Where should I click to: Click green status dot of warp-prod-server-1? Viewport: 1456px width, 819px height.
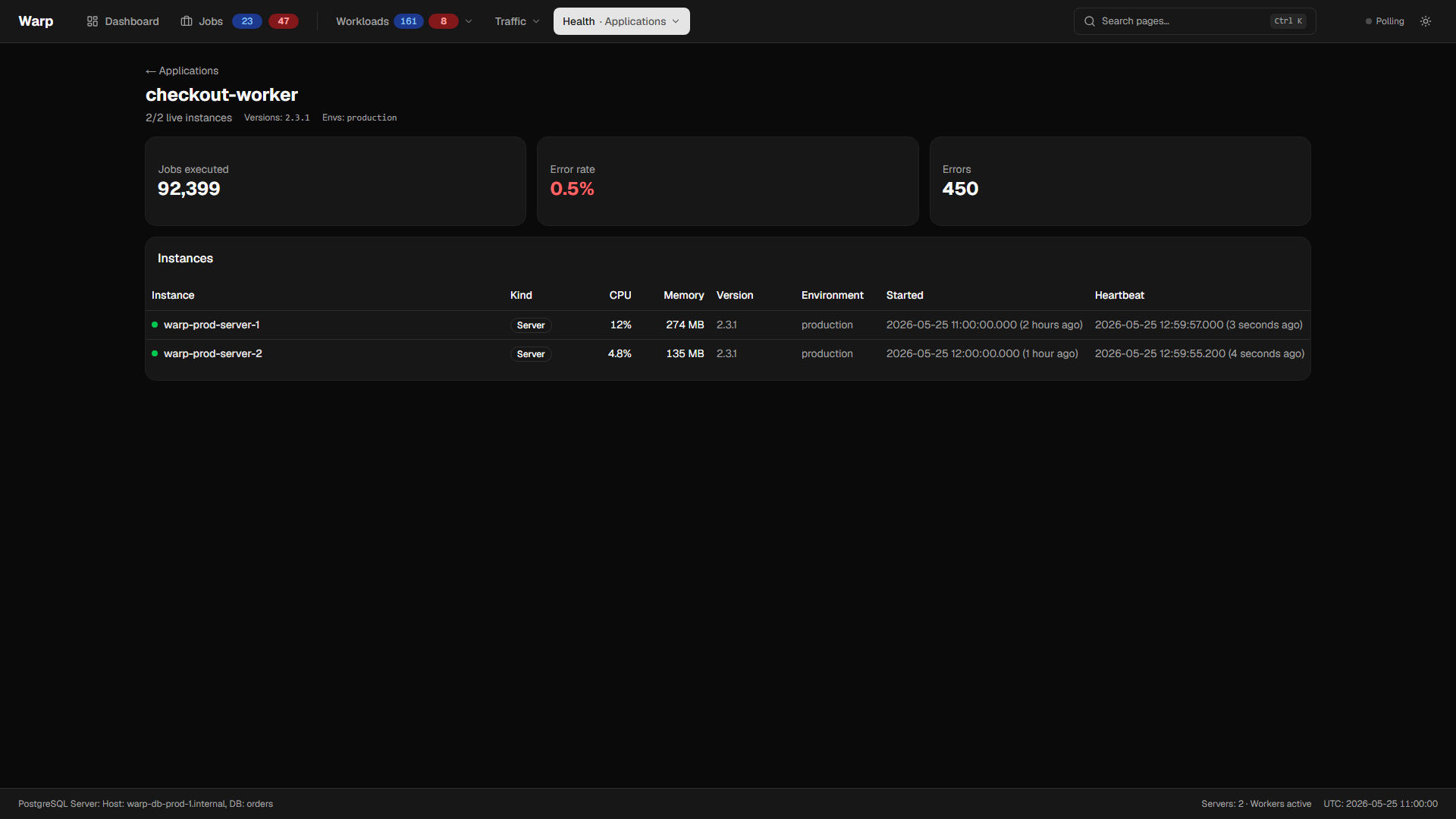(x=155, y=325)
